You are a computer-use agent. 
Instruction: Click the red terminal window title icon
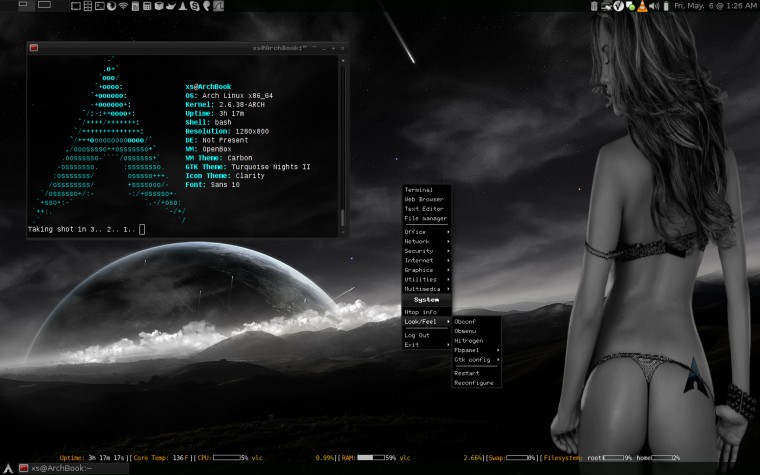(x=33, y=48)
